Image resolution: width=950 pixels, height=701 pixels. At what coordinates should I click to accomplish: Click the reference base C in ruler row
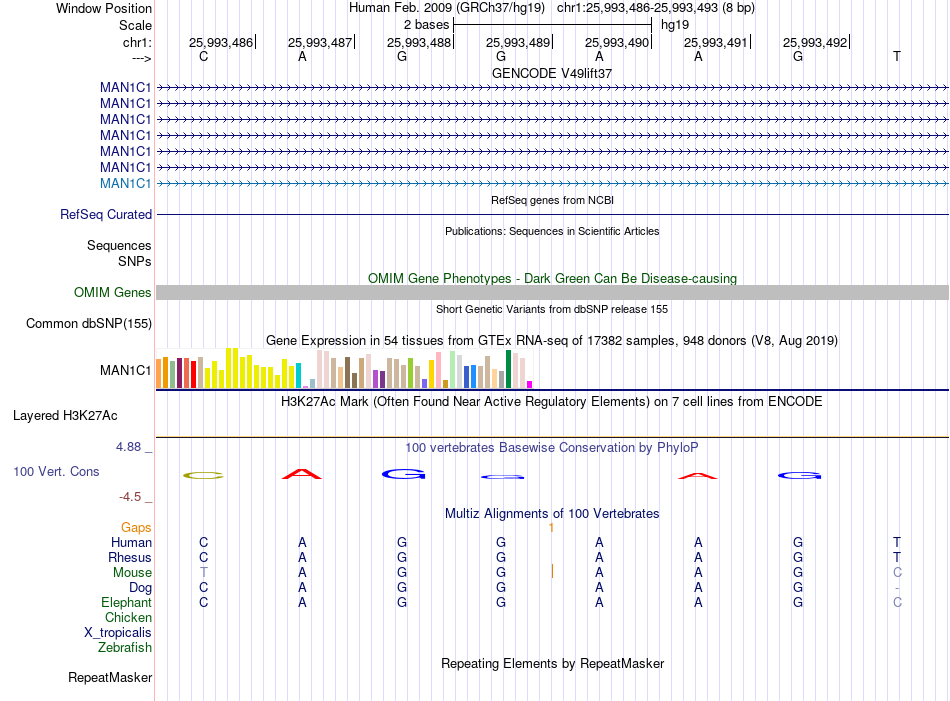204,56
